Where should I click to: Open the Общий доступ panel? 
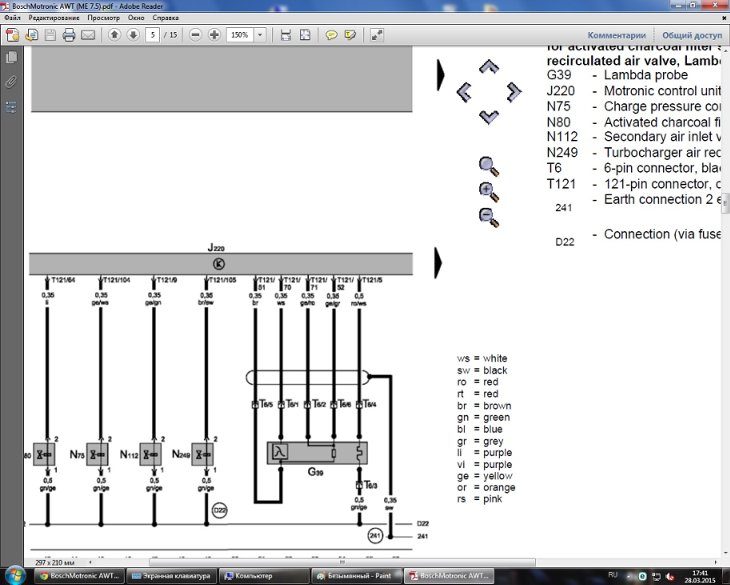click(692, 35)
